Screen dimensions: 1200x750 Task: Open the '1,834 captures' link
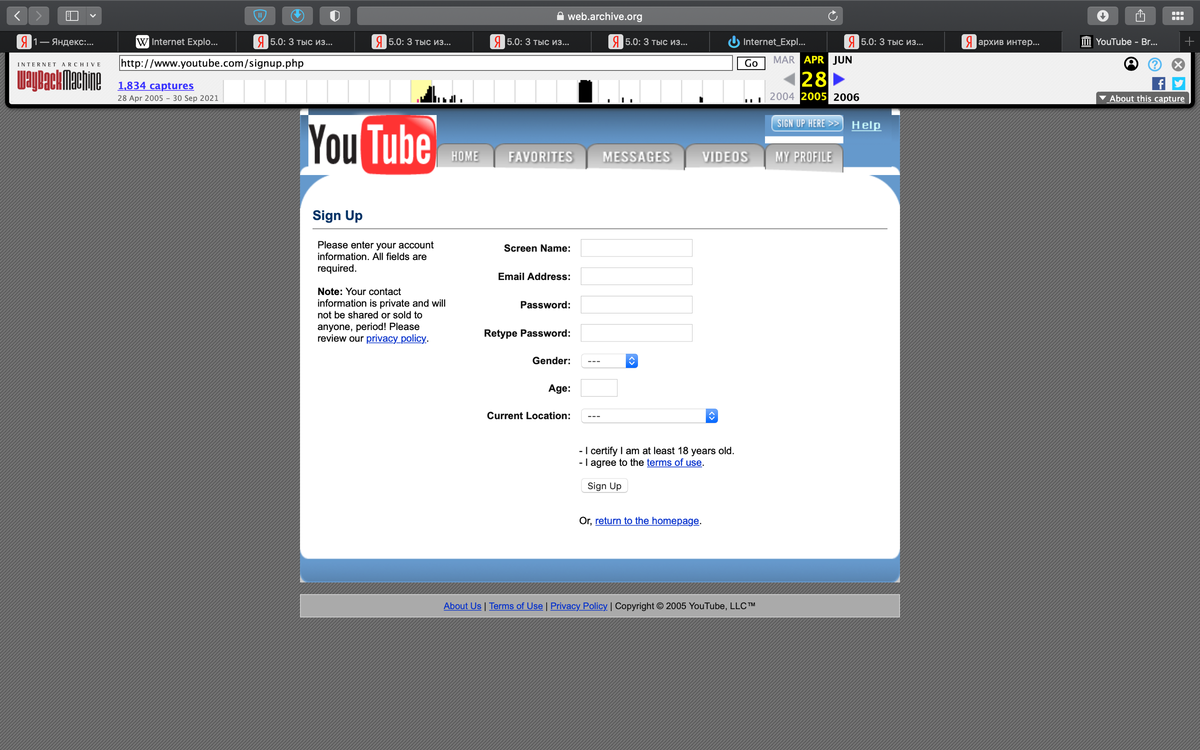click(156, 86)
